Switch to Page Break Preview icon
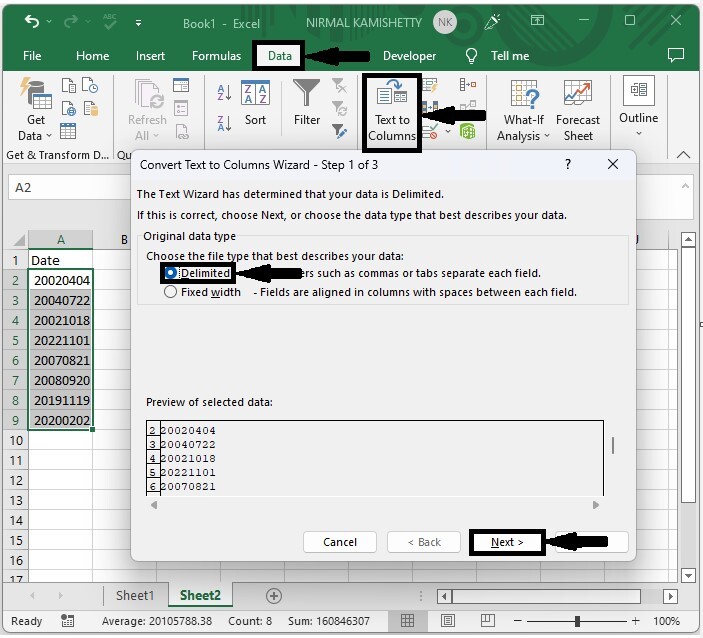The image size is (703, 638). [487, 621]
